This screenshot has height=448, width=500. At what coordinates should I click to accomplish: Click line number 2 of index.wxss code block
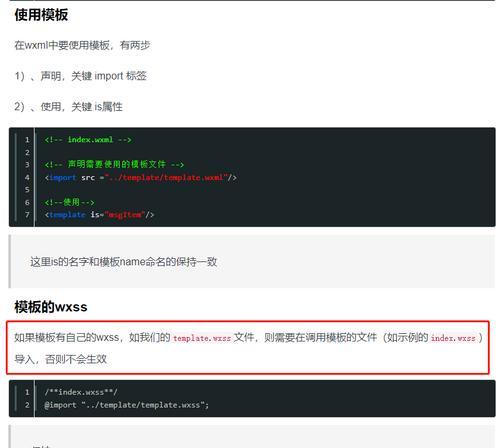[x=27, y=405]
